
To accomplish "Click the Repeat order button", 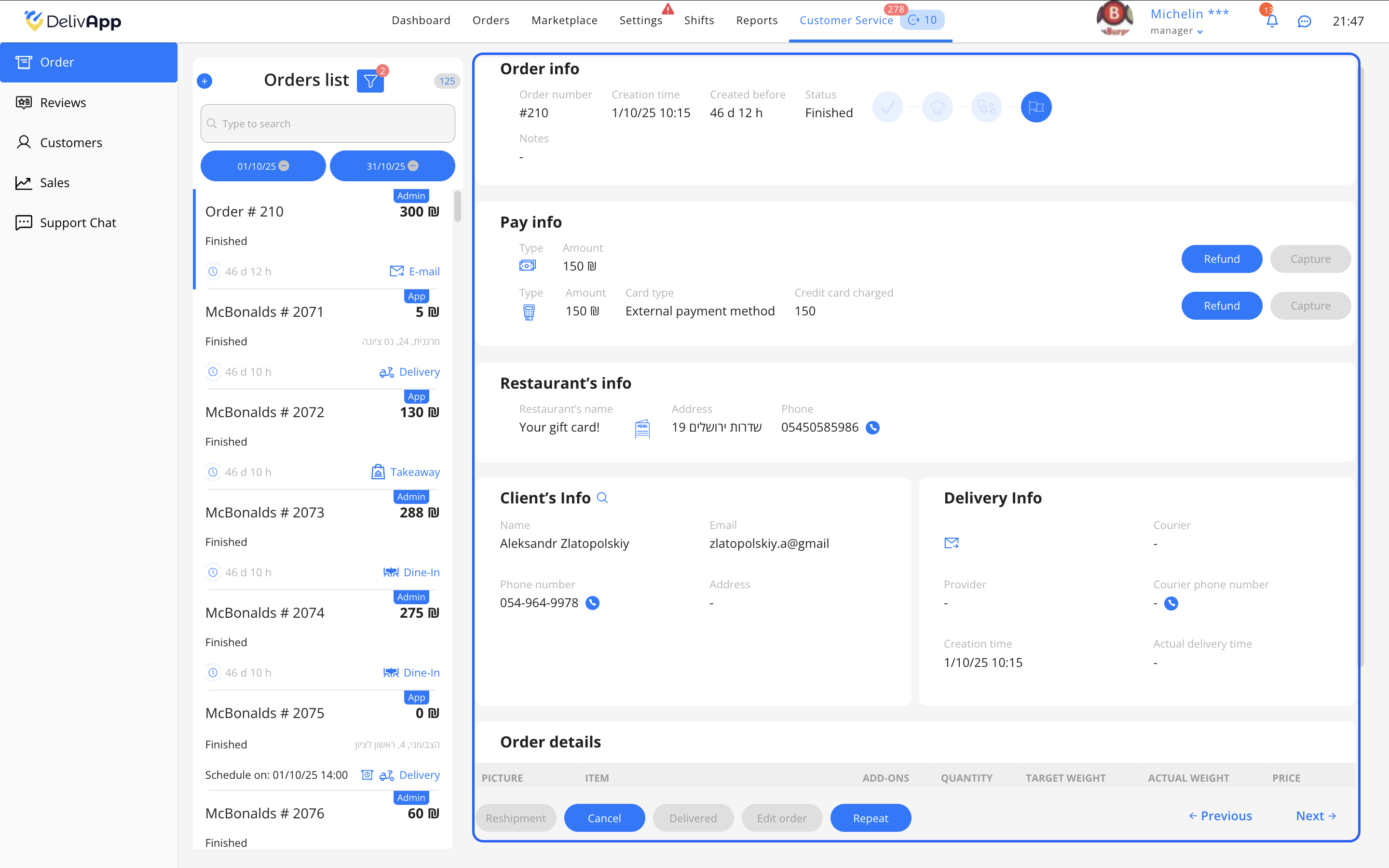I will [x=870, y=817].
